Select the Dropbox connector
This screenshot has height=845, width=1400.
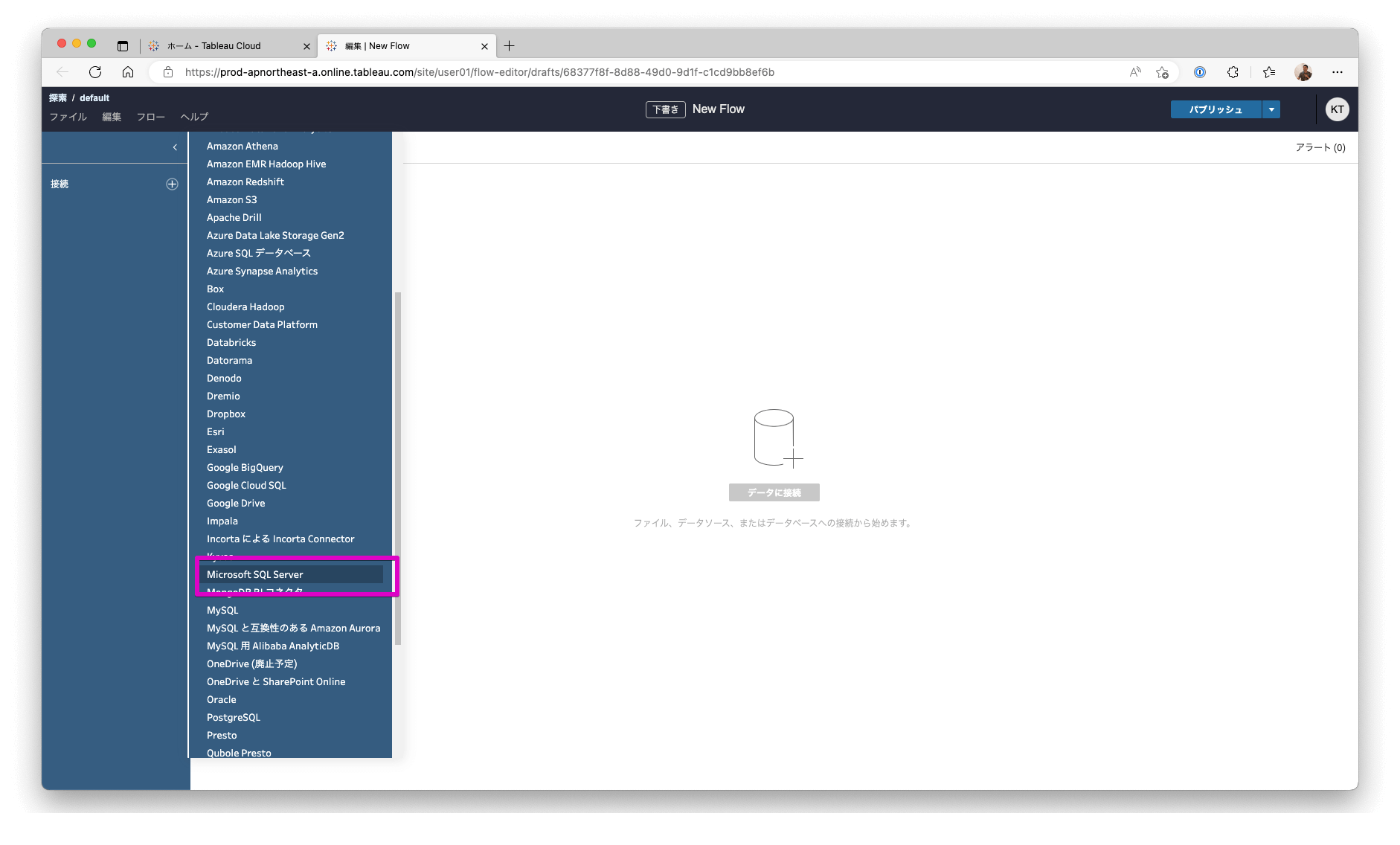(291, 414)
